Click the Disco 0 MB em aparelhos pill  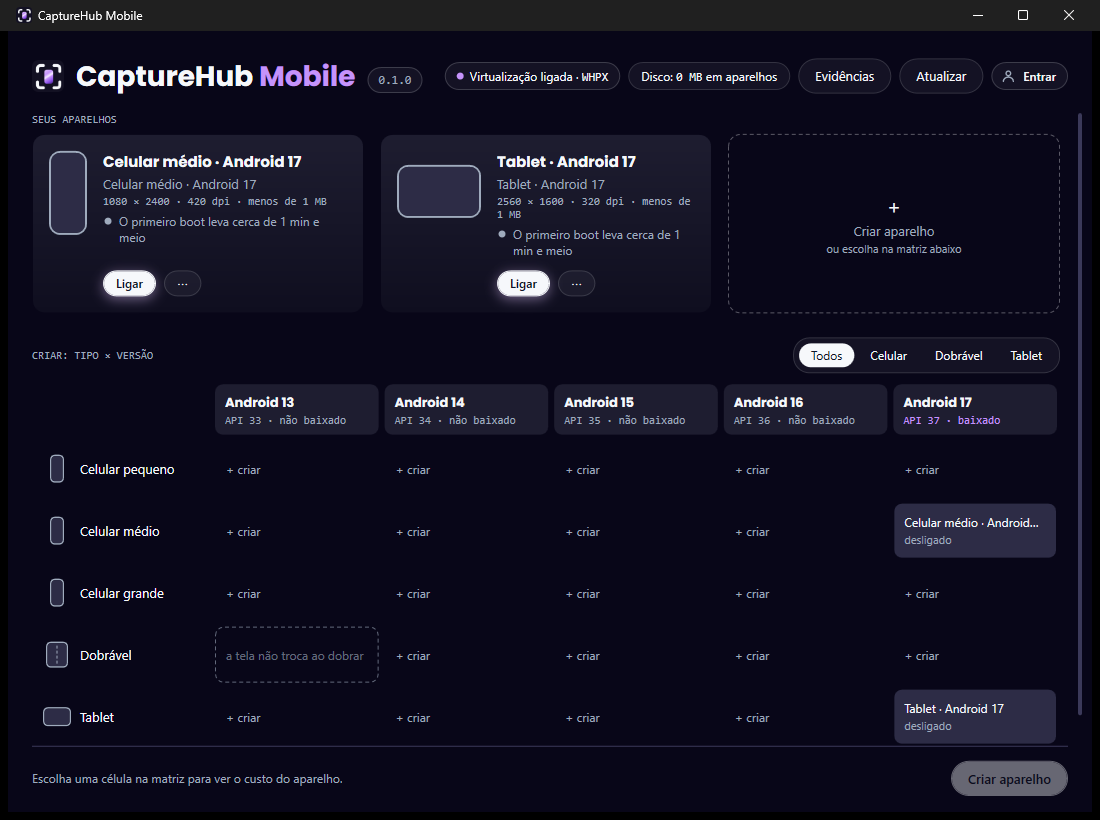pos(709,76)
